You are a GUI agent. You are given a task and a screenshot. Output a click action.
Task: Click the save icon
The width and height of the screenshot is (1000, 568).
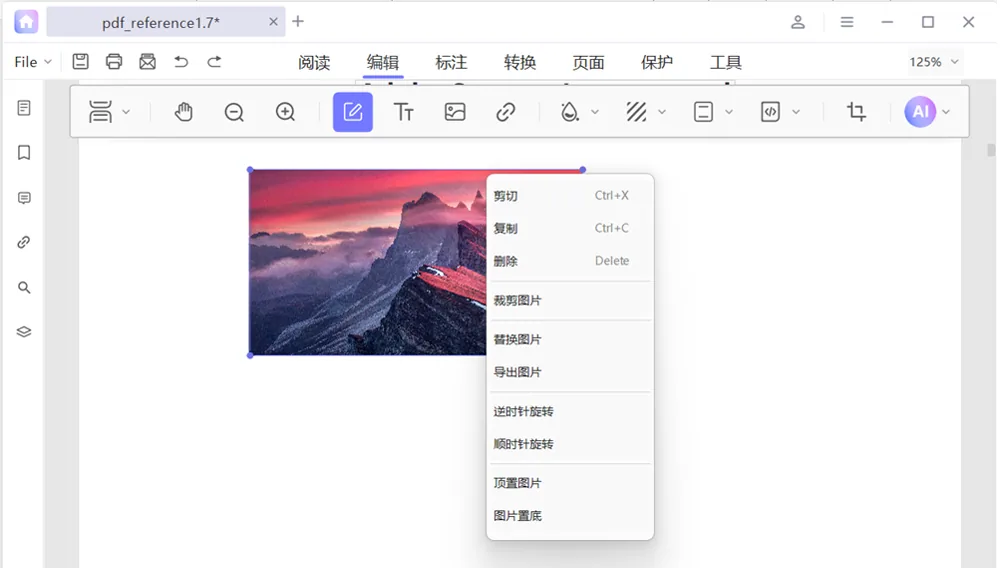click(80, 61)
